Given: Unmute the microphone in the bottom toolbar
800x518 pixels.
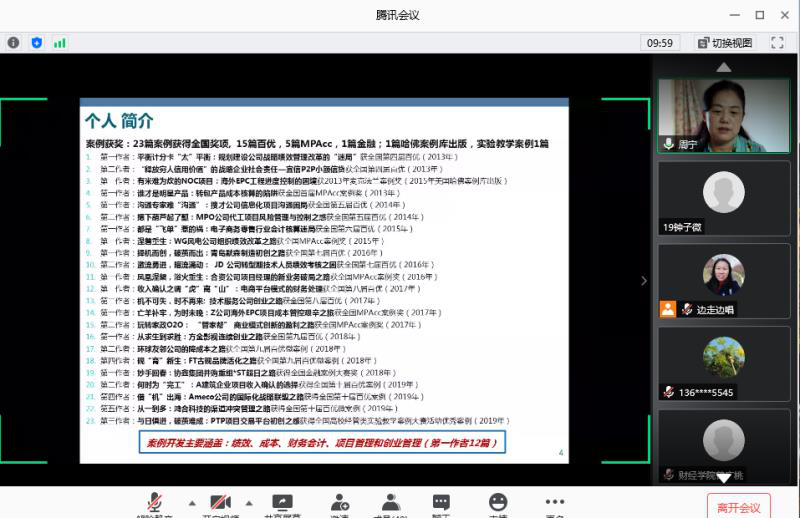Looking at the screenshot, I should [155, 502].
